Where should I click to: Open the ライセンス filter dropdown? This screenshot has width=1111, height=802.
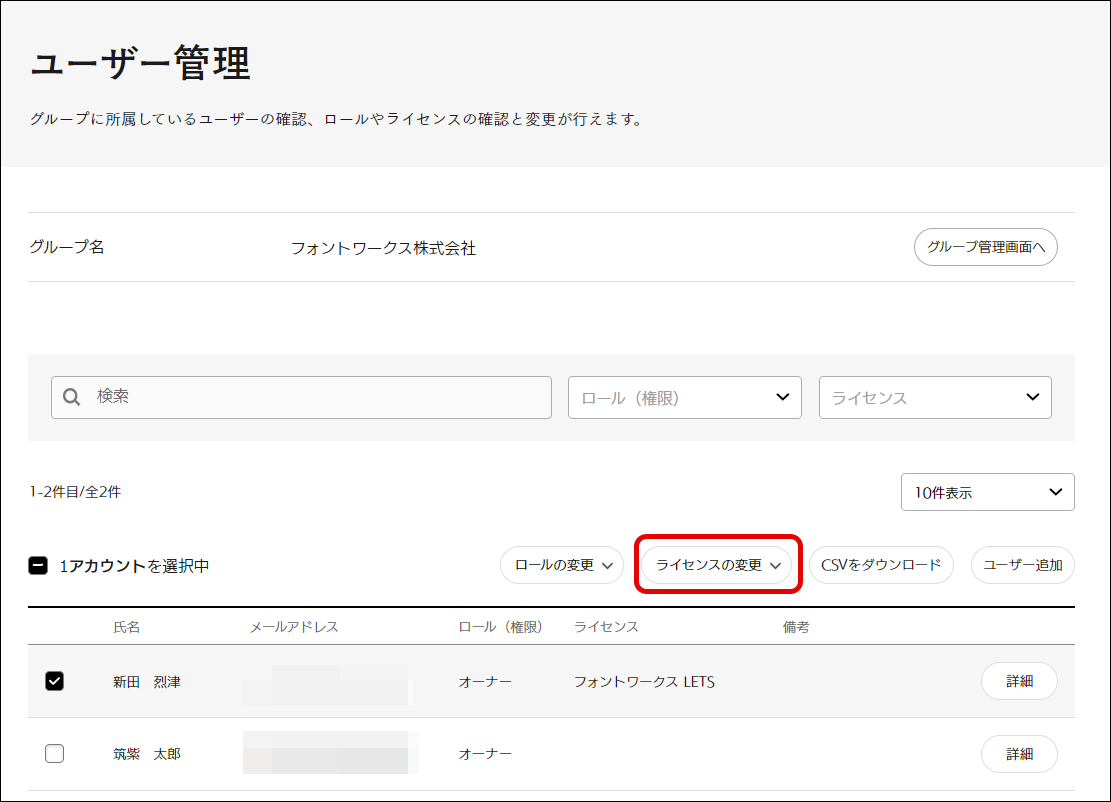[934, 397]
